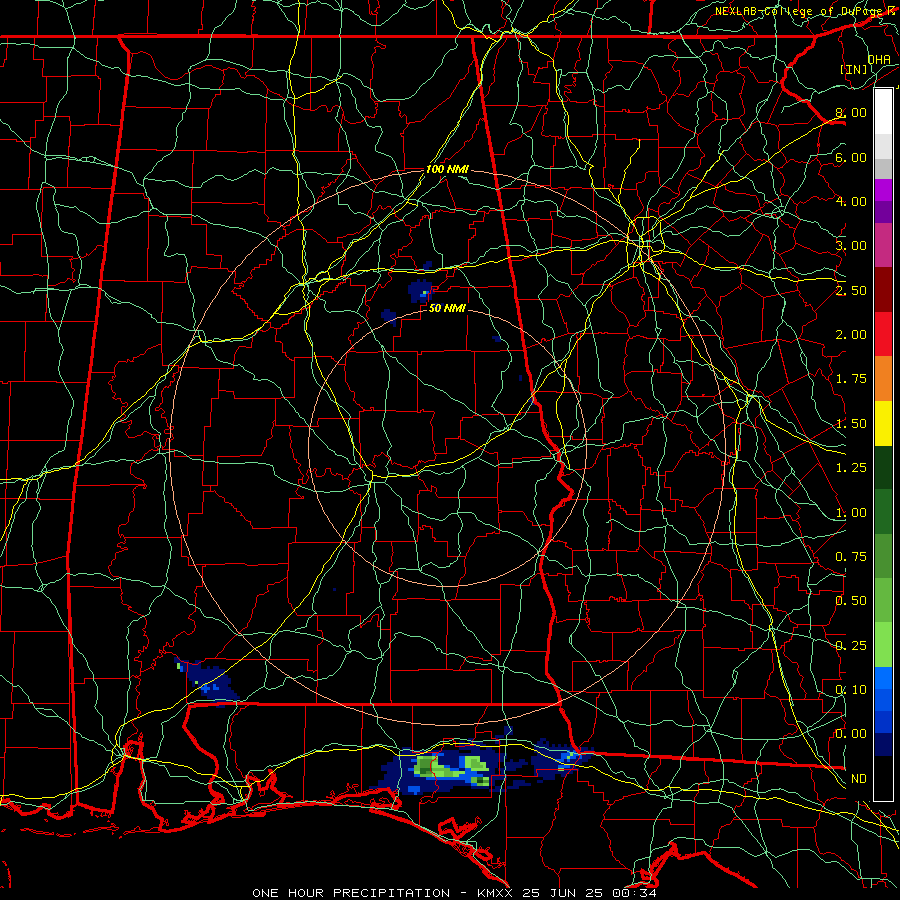The image size is (900, 900).
Task: Select the white swatch atop the legend
Action: (883, 111)
